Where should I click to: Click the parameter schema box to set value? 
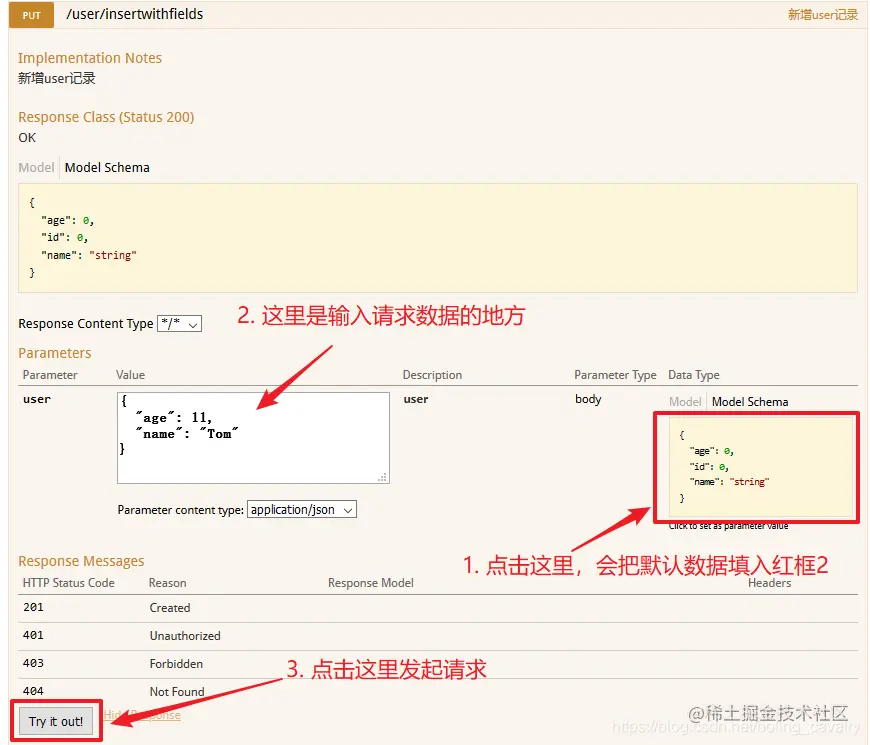click(761, 467)
